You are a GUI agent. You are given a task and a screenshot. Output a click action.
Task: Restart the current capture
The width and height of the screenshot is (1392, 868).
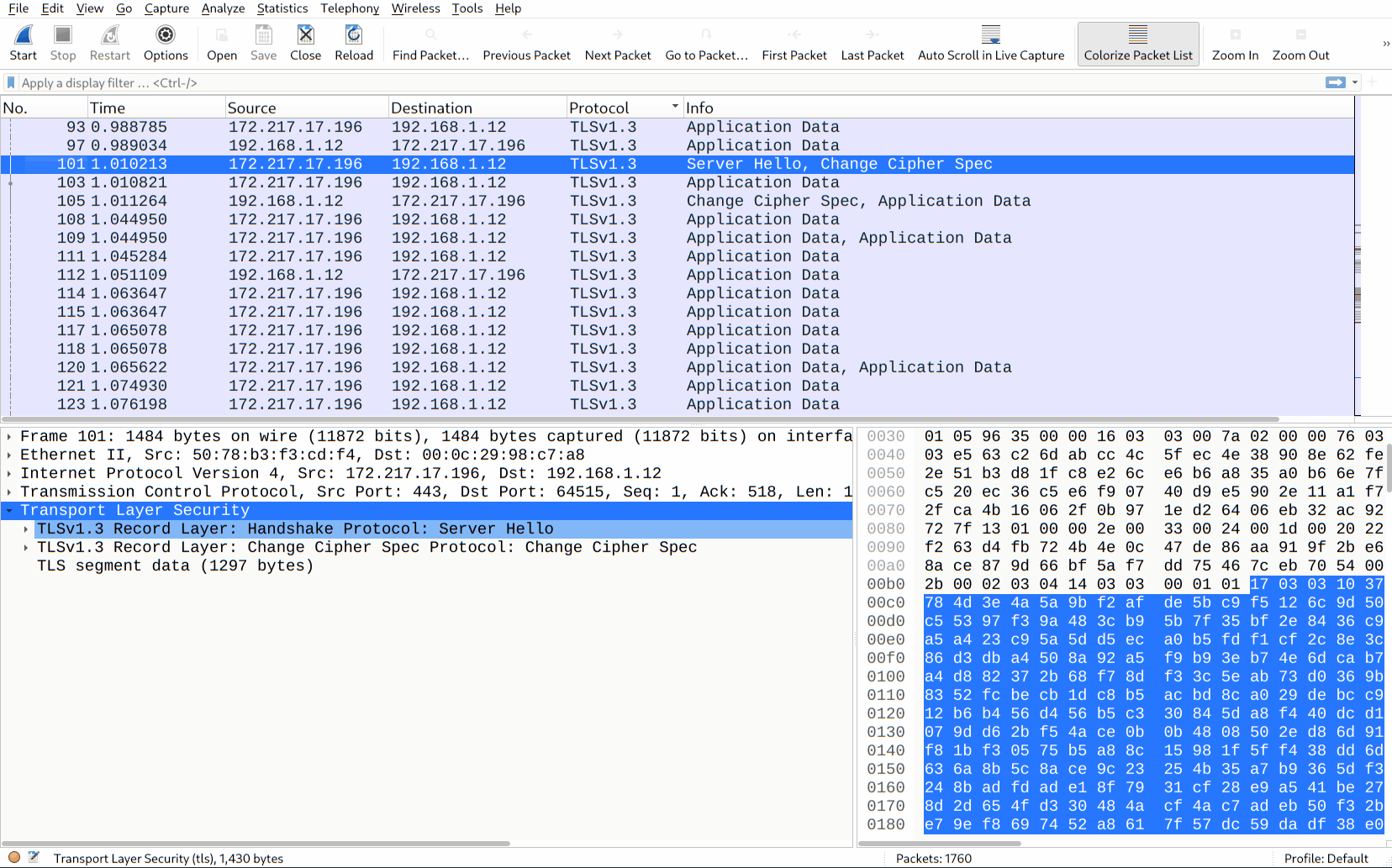pos(110,43)
